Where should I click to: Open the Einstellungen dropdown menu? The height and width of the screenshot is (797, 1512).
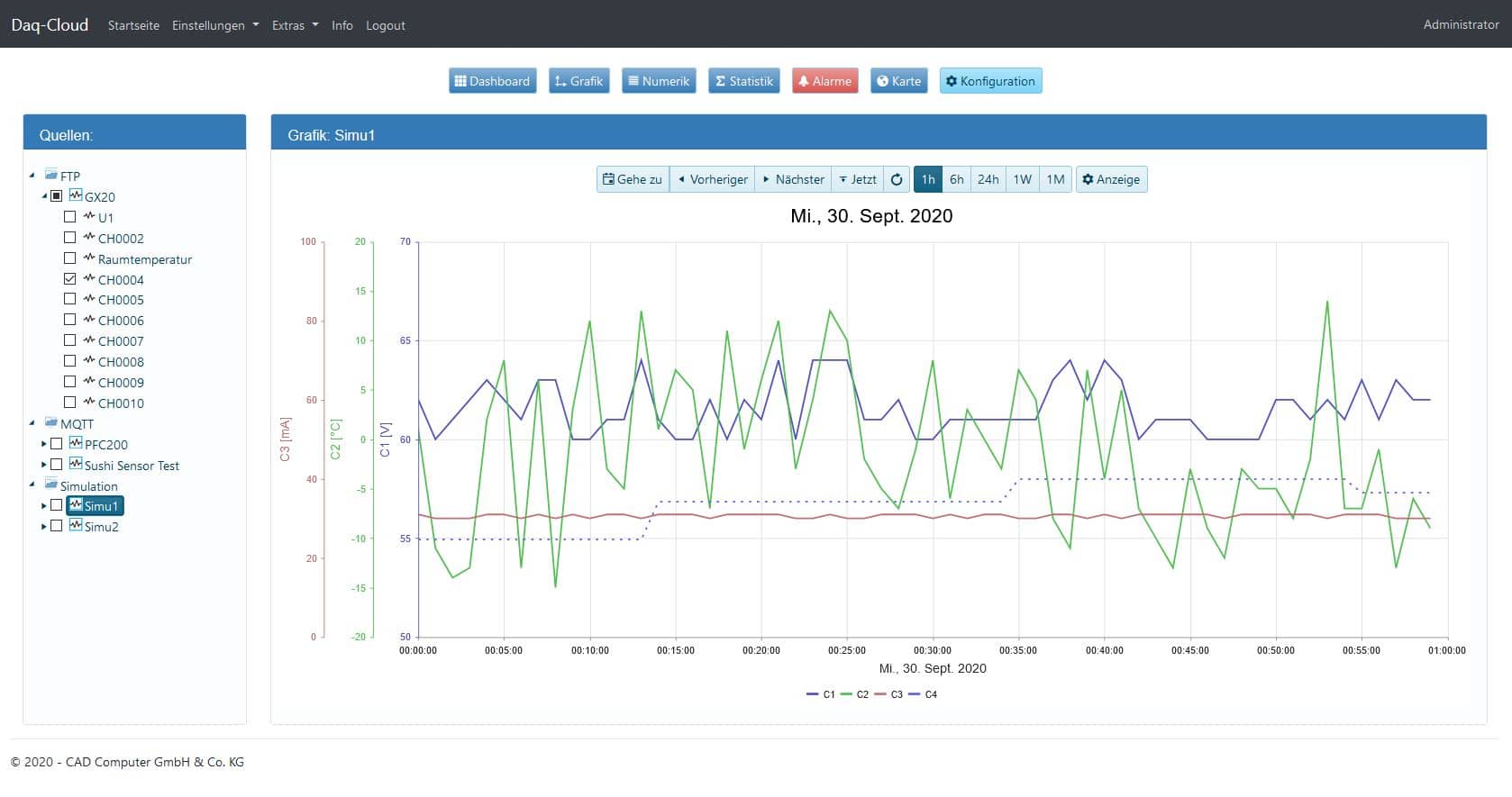pos(215,25)
